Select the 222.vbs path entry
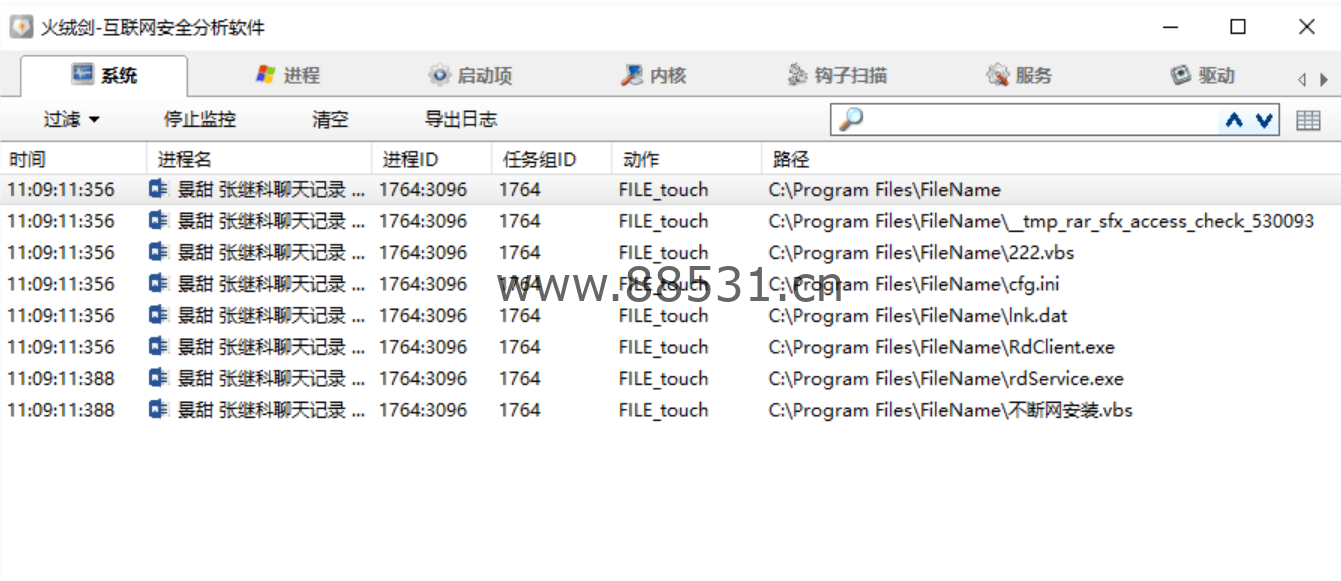The height and width of the screenshot is (581, 1341). point(921,253)
